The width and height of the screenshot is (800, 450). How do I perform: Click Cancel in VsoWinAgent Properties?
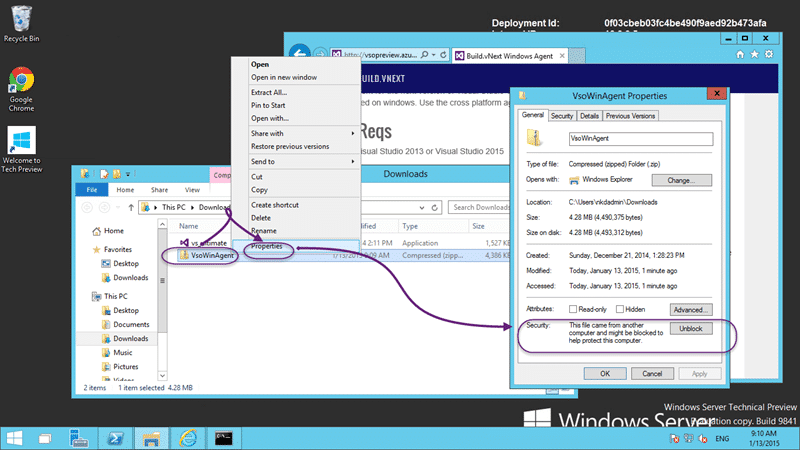(x=652, y=373)
